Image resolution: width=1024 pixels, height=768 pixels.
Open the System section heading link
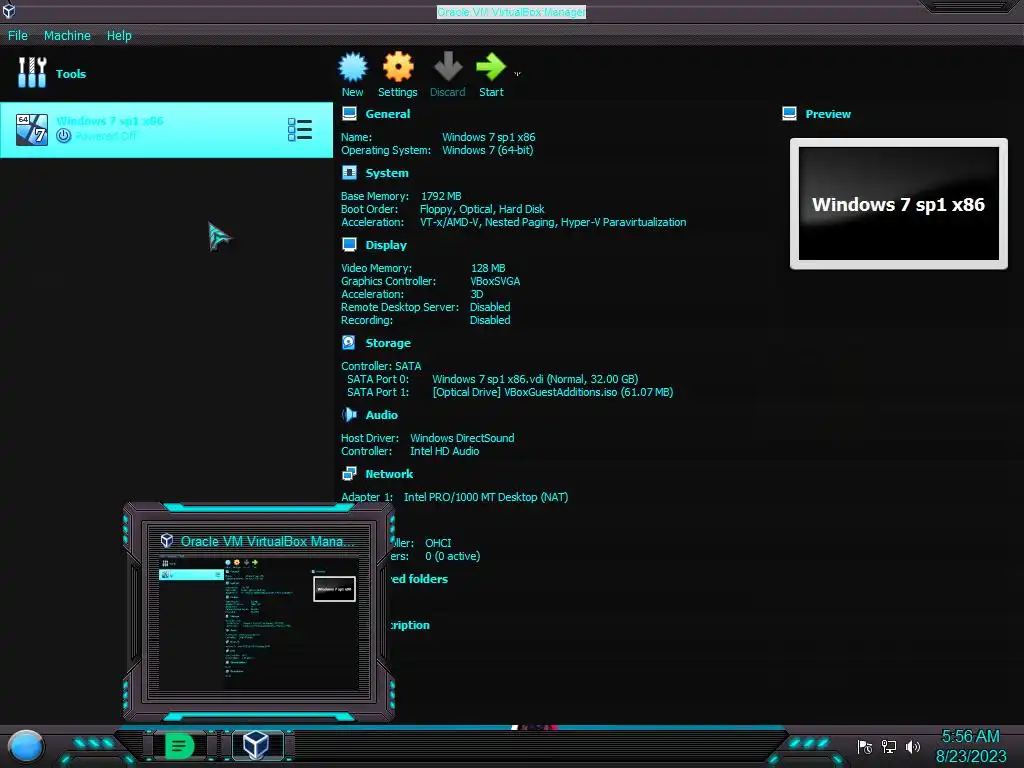(x=387, y=173)
